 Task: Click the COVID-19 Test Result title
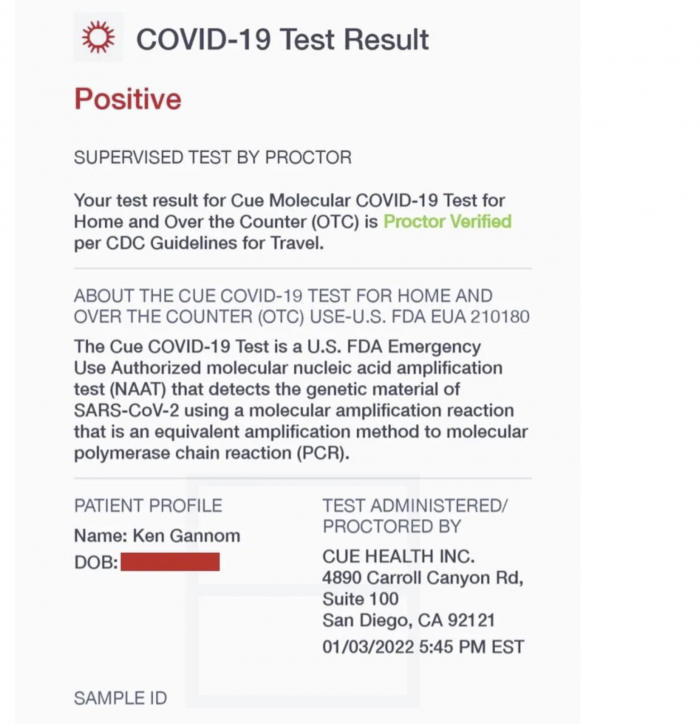click(x=282, y=39)
